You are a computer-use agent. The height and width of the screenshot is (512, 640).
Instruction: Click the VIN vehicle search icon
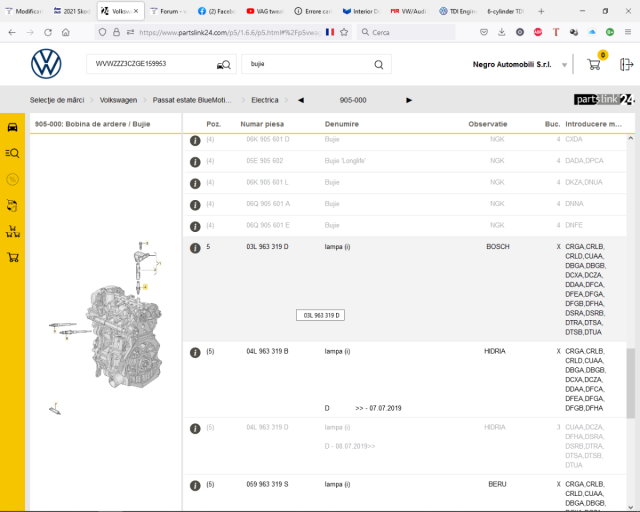pyautogui.click(x=224, y=65)
